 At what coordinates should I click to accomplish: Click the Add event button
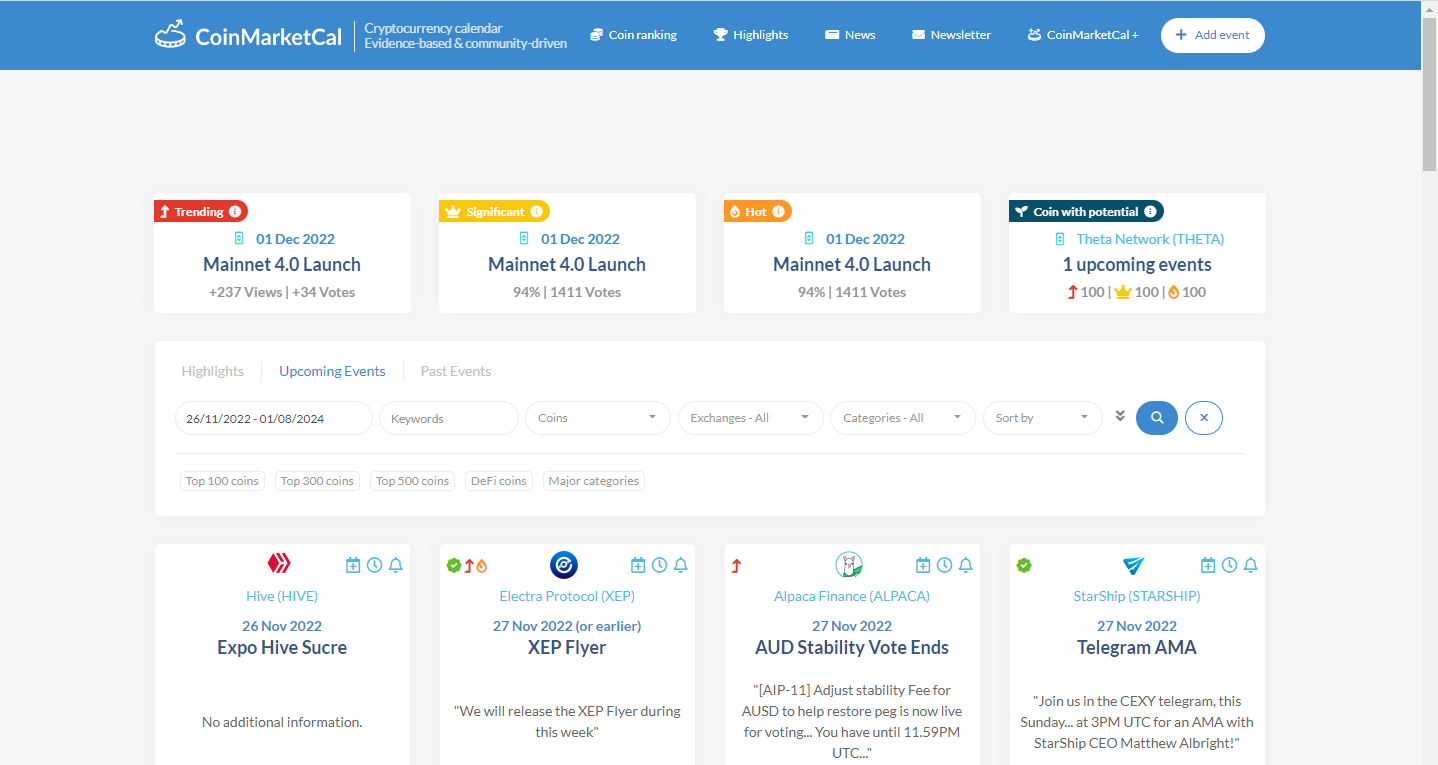pyautogui.click(x=1212, y=35)
